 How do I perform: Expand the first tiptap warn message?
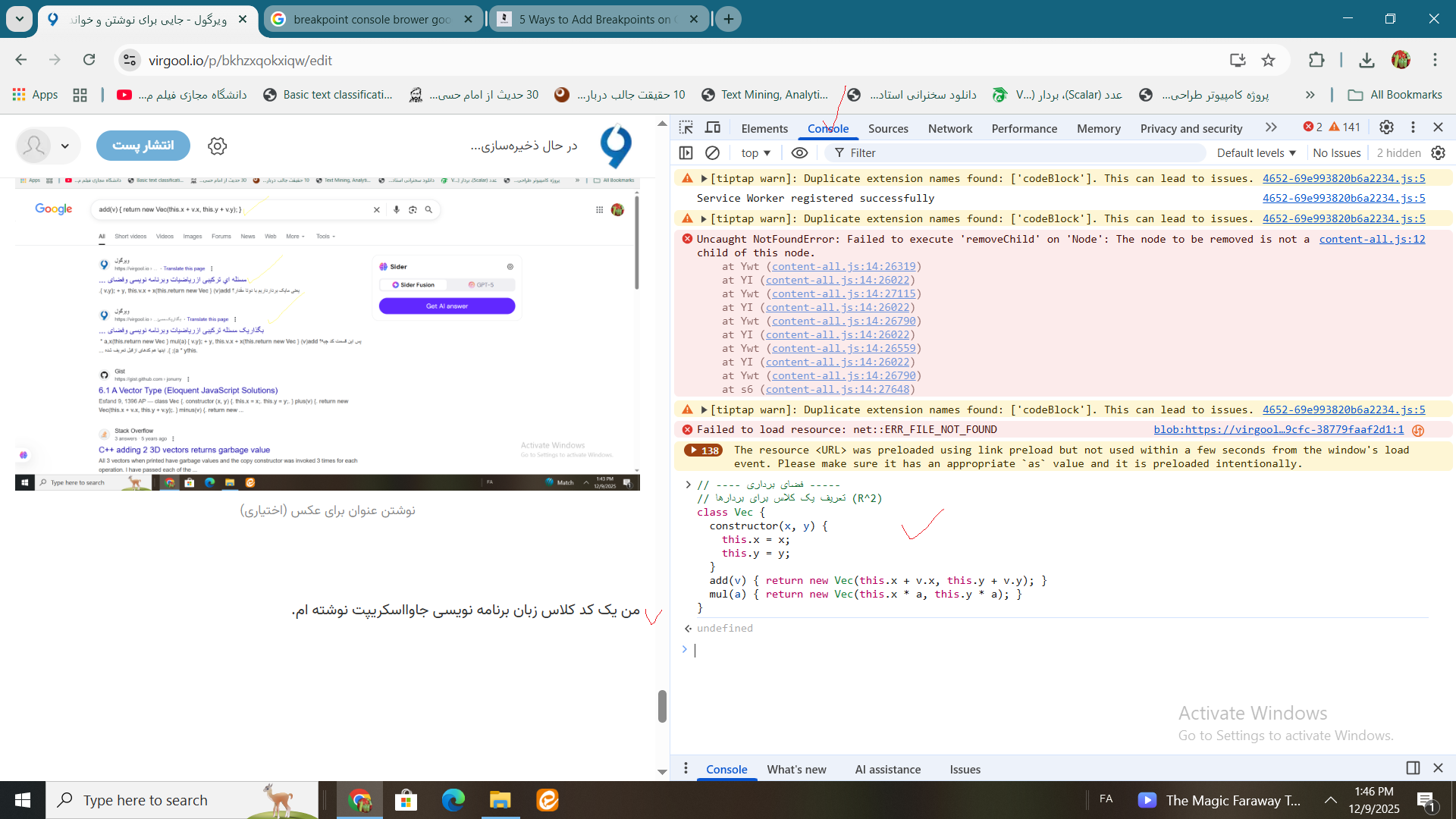pyautogui.click(x=704, y=179)
